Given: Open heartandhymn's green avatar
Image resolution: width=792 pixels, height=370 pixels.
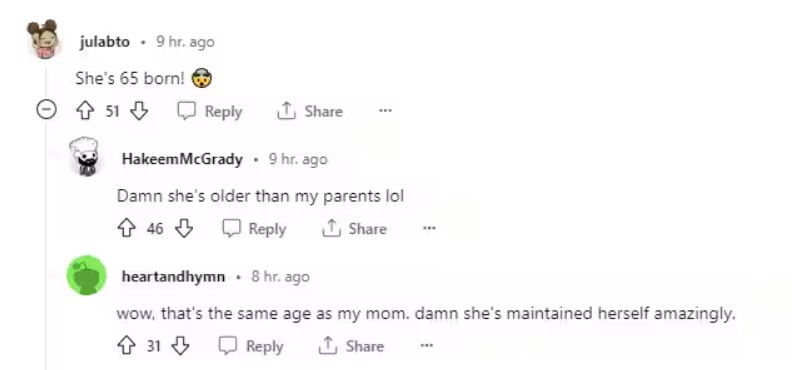Looking at the screenshot, I should click(x=86, y=275).
